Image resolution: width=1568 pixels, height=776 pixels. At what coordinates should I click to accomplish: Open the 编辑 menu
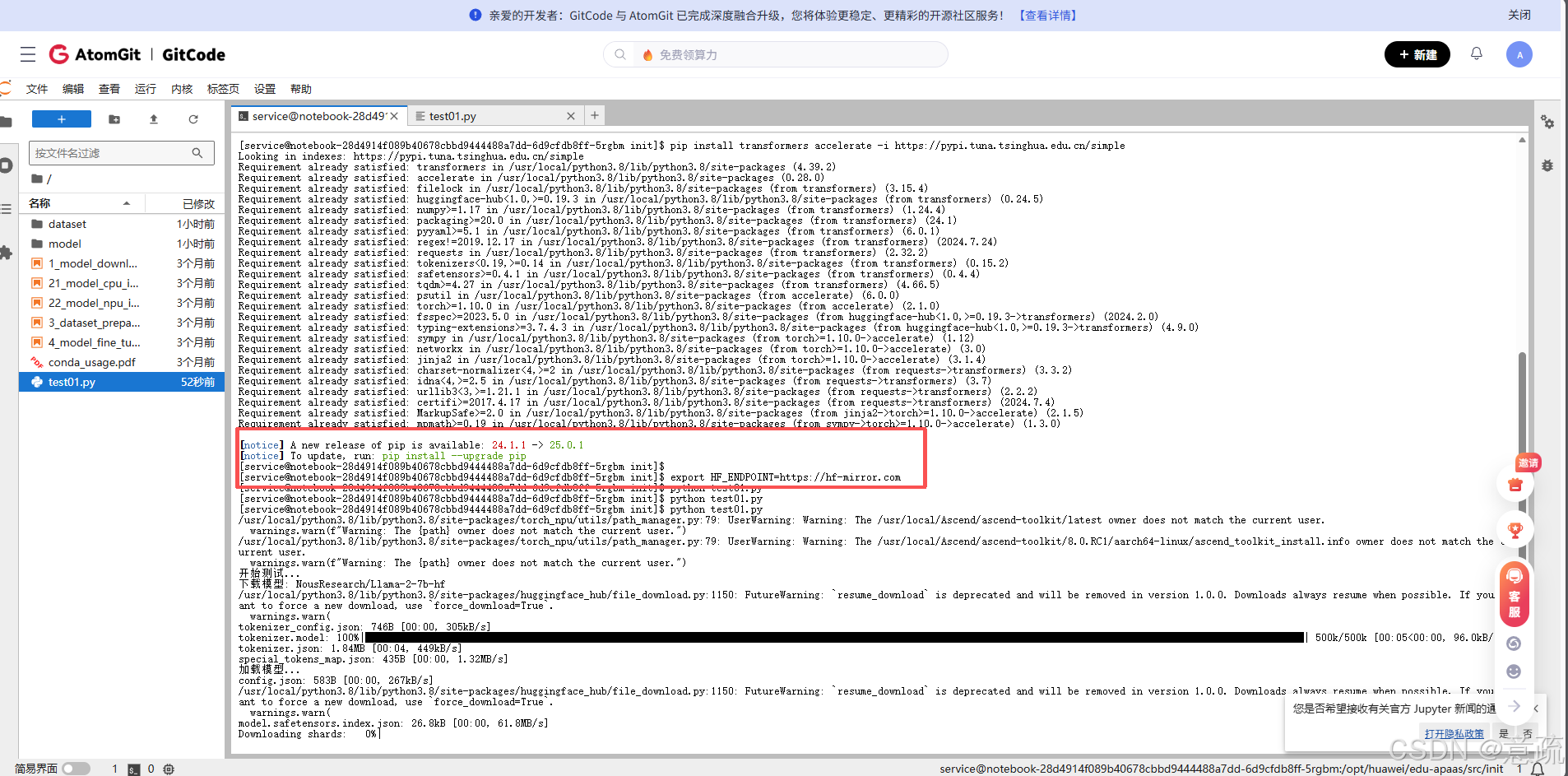(73, 89)
